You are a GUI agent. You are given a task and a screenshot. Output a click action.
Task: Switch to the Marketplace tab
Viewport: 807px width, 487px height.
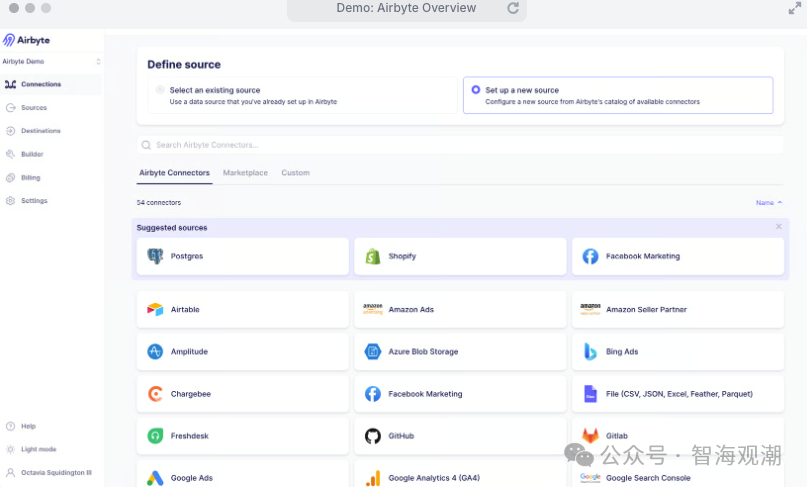[x=245, y=173]
